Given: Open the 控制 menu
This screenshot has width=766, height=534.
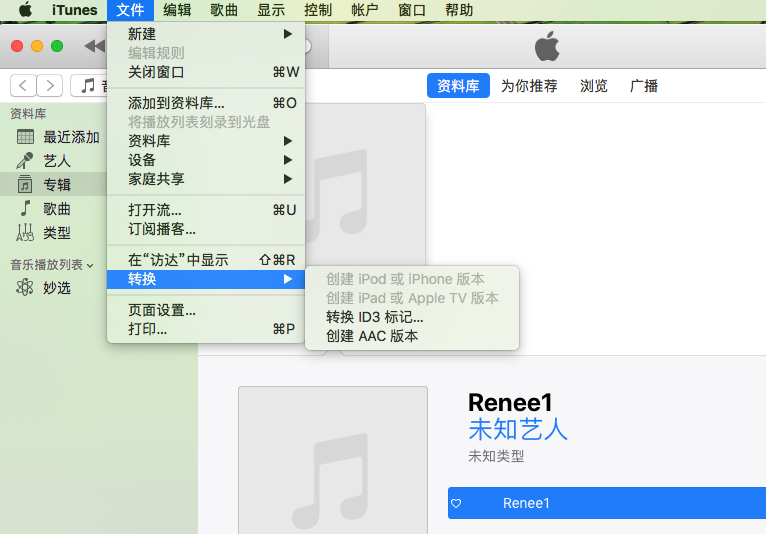Looking at the screenshot, I should [318, 10].
